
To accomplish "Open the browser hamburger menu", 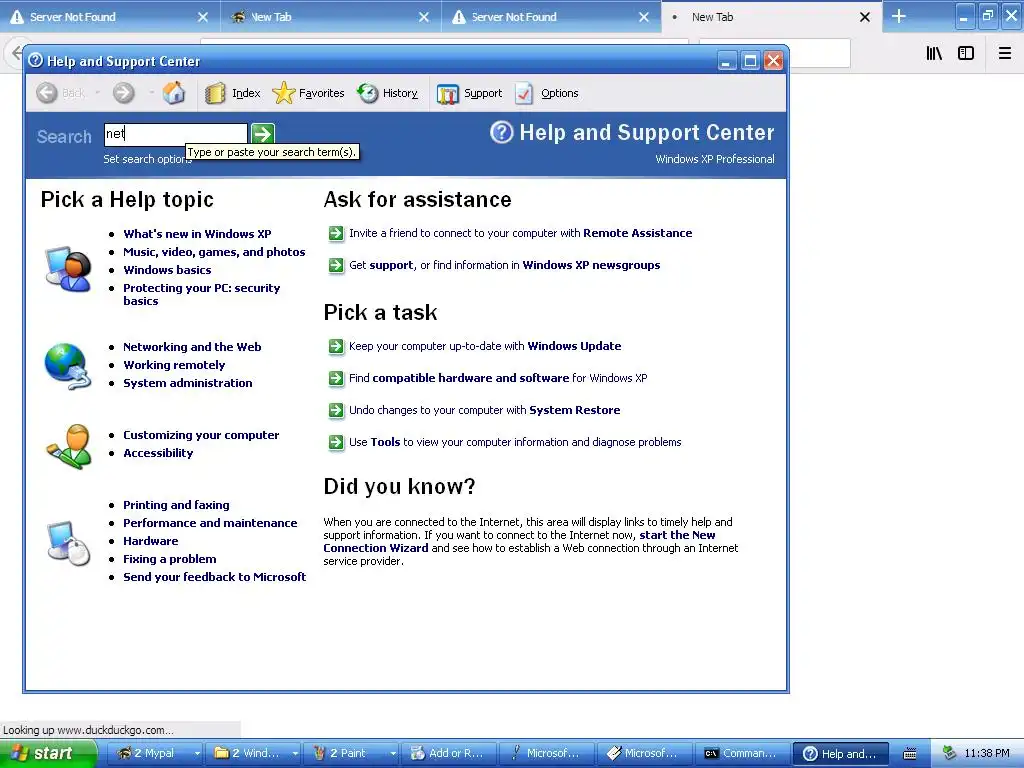I will 1005,53.
